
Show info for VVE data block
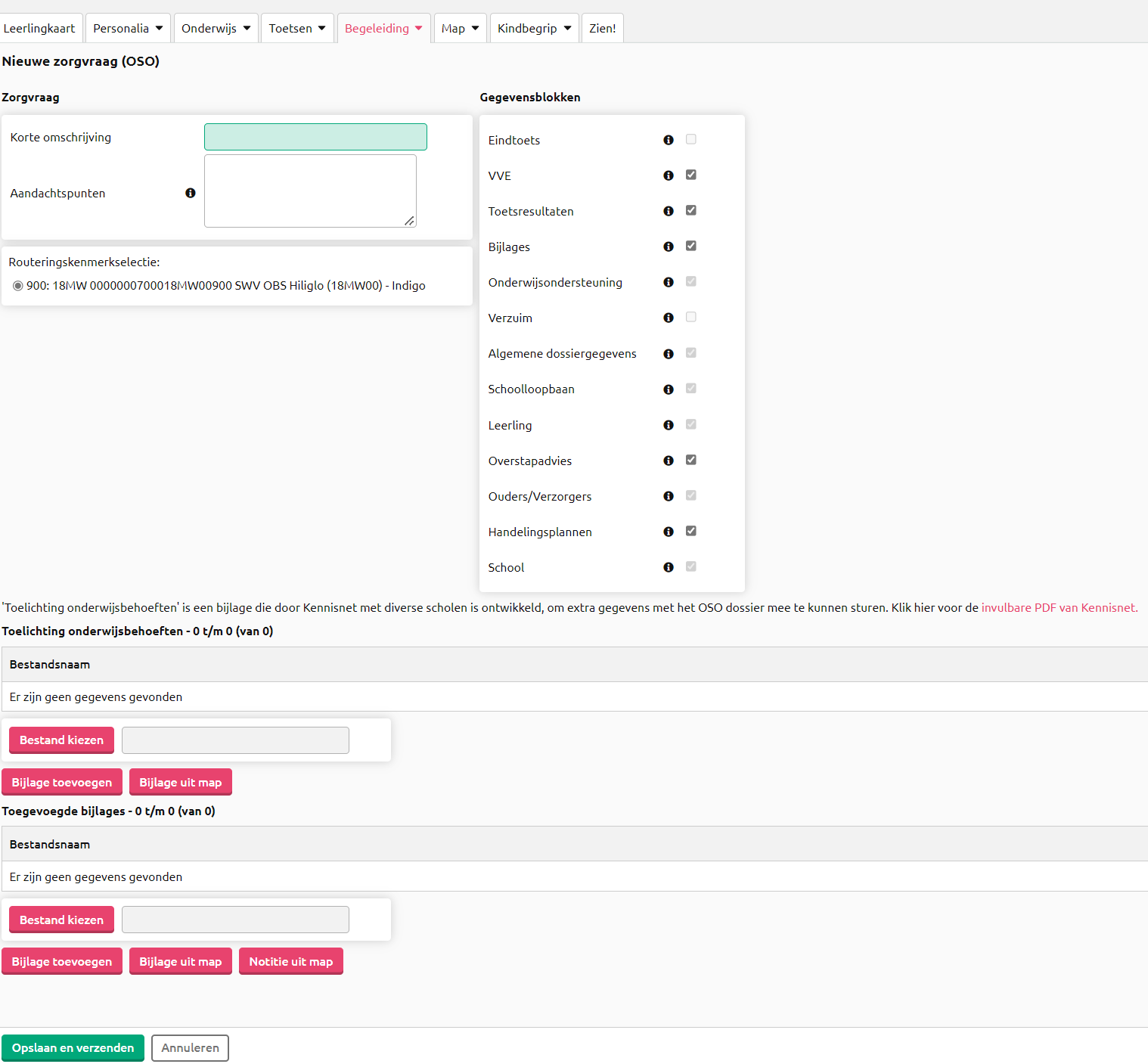click(669, 175)
